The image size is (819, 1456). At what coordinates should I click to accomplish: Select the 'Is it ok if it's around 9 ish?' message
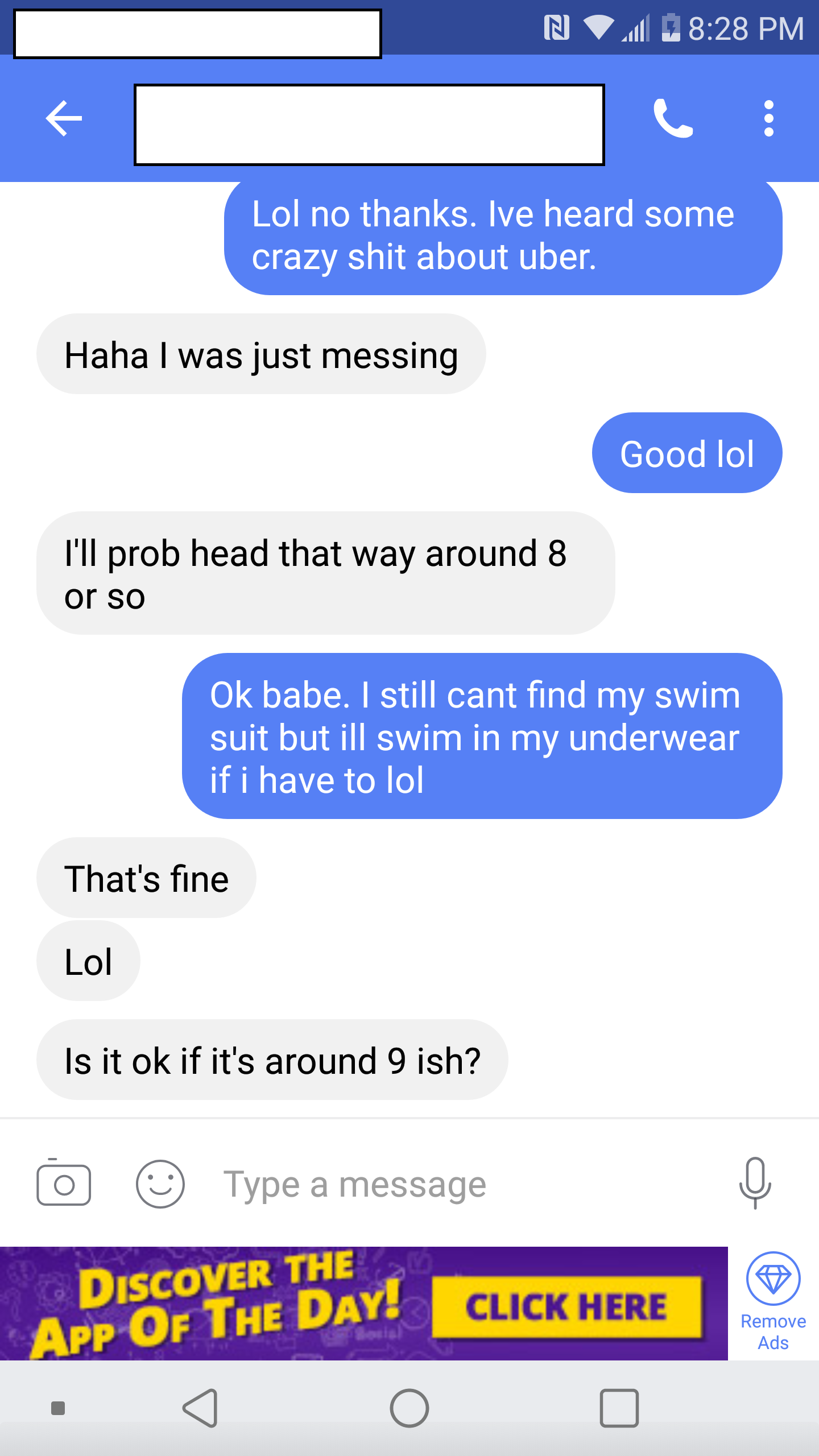(272, 1060)
